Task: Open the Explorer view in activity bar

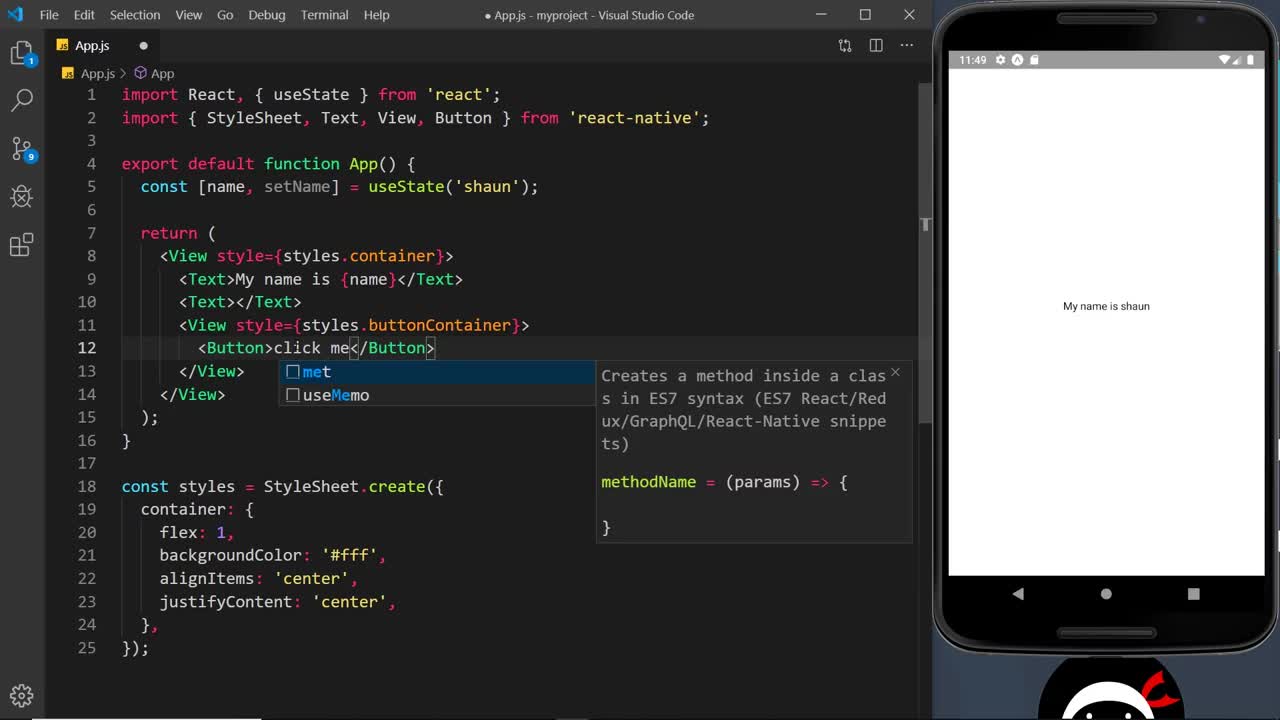Action: [22, 53]
